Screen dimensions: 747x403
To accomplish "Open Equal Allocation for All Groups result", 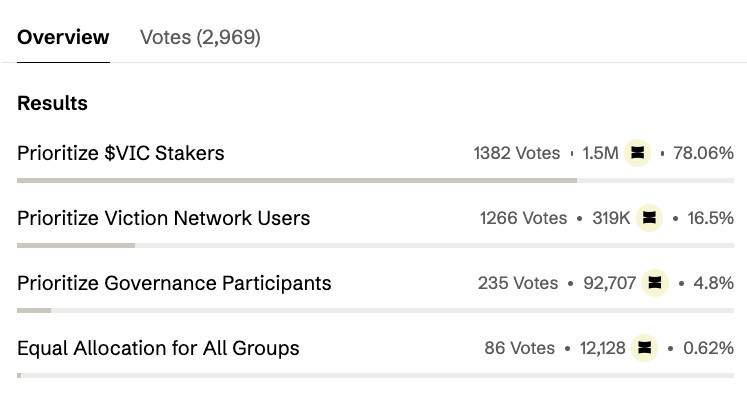I will (158, 348).
